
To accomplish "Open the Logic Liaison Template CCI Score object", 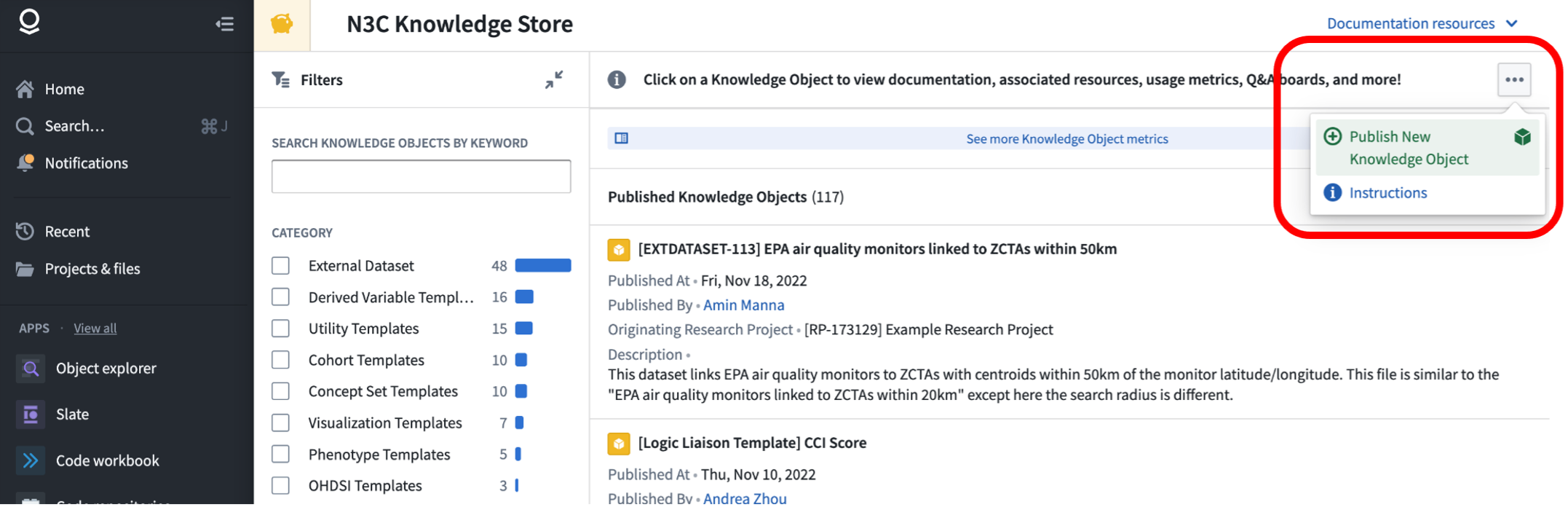I will (x=752, y=443).
